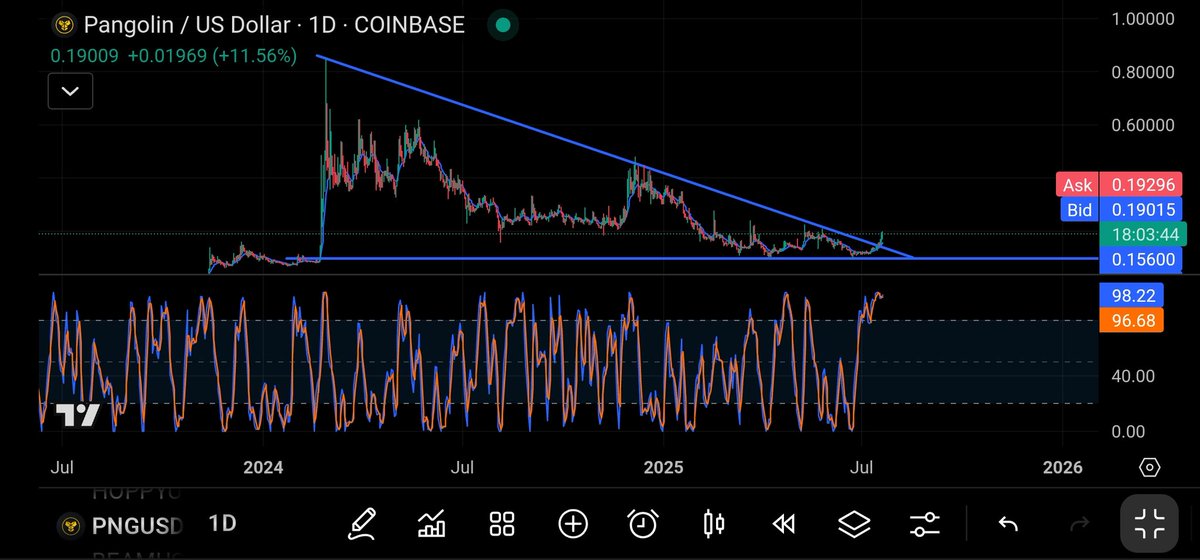Open the indicators chart icon

[432, 522]
